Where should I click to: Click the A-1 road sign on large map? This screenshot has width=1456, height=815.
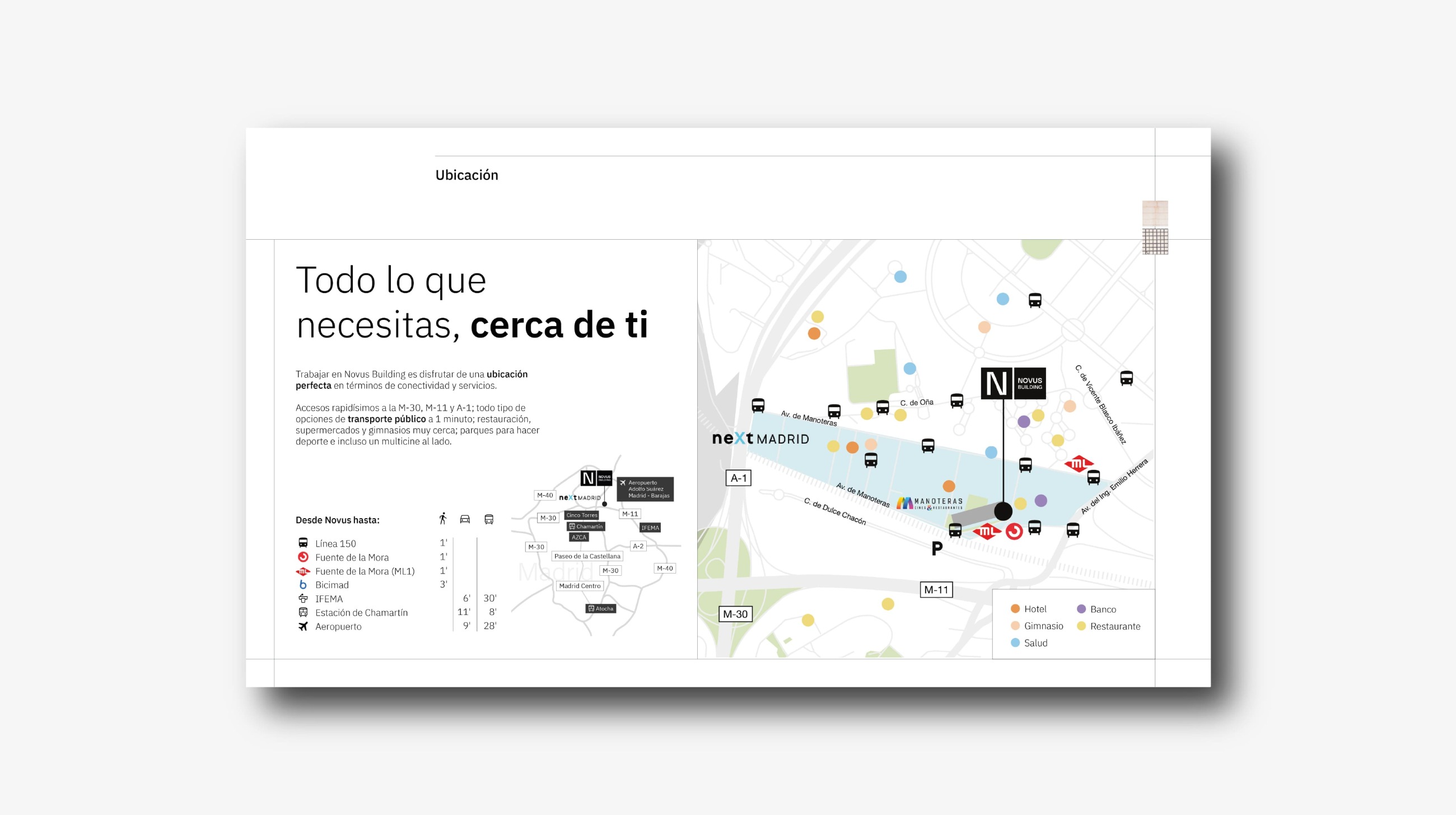[738, 478]
